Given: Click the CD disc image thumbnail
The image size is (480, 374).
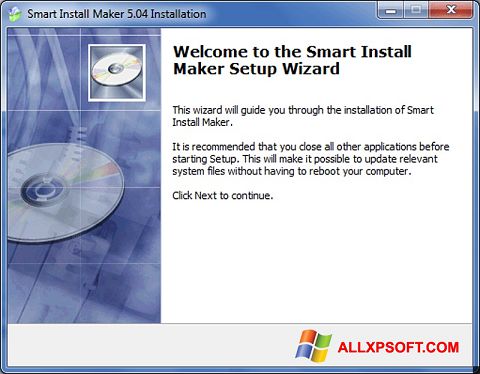Looking at the screenshot, I should click(117, 73).
